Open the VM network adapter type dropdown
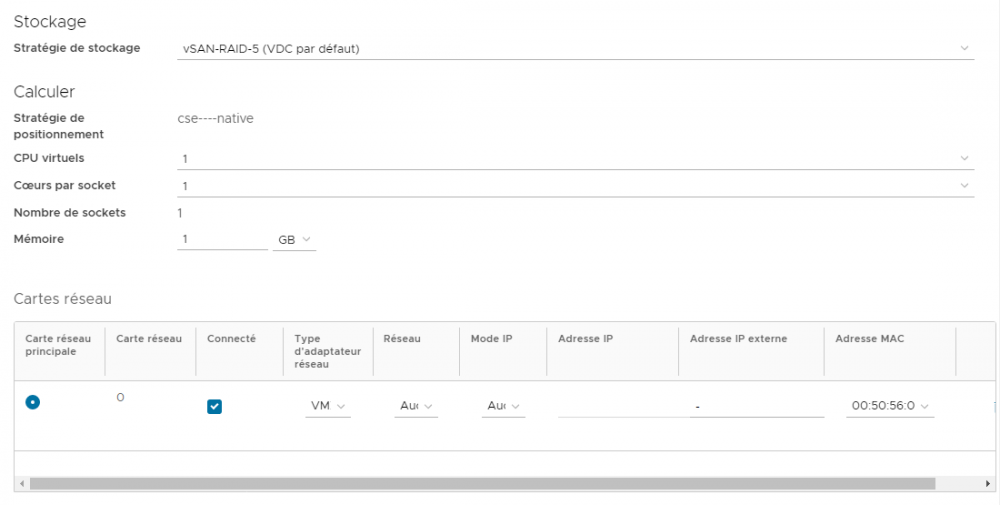The height and width of the screenshot is (505, 1000). (x=328, y=406)
